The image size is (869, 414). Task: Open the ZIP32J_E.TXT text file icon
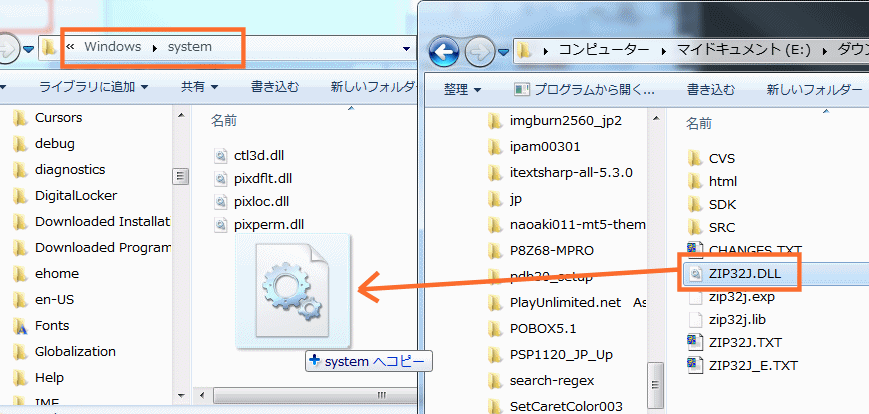tap(696, 364)
